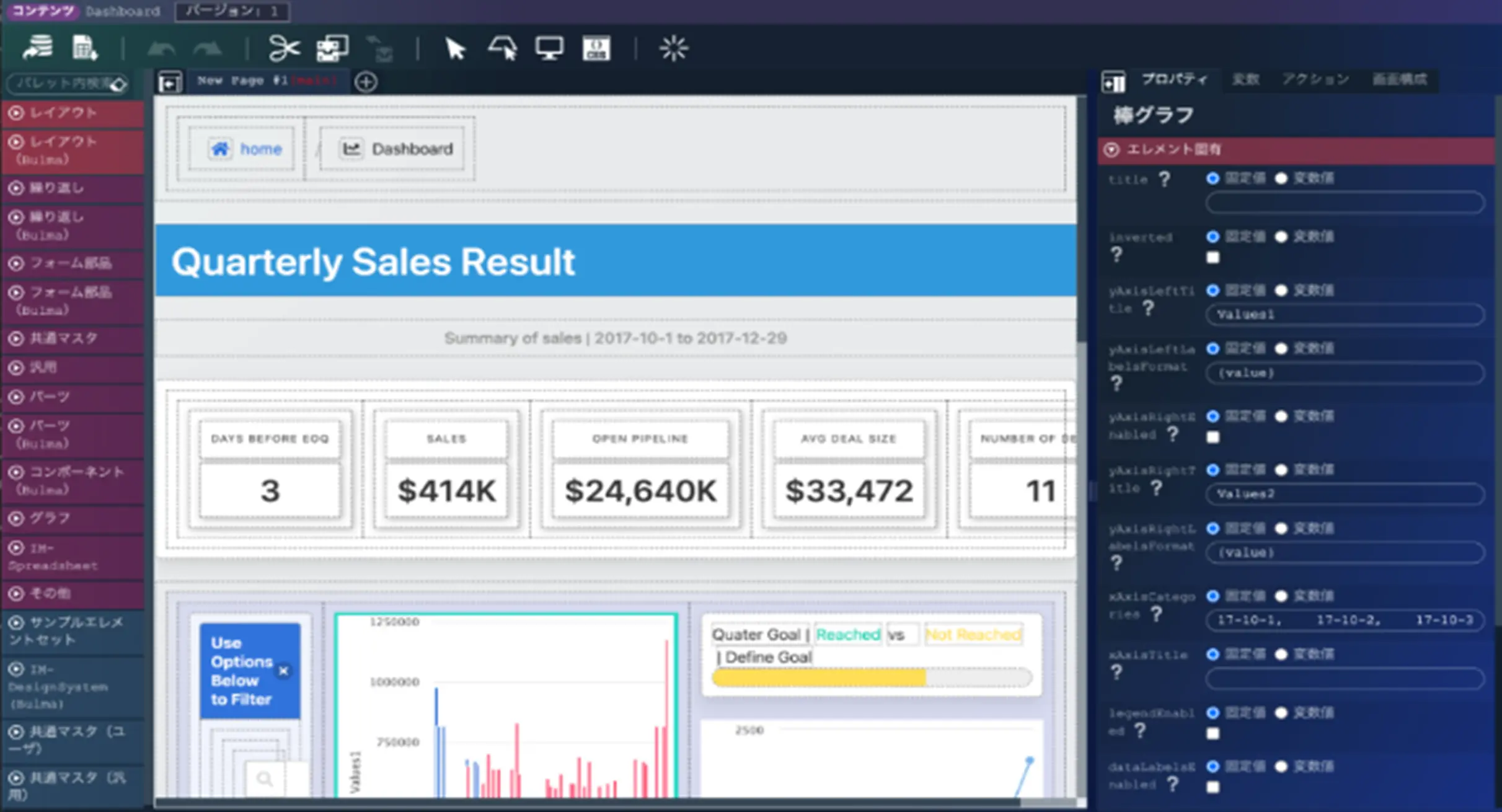Select the variable value radio for title

1281,179
